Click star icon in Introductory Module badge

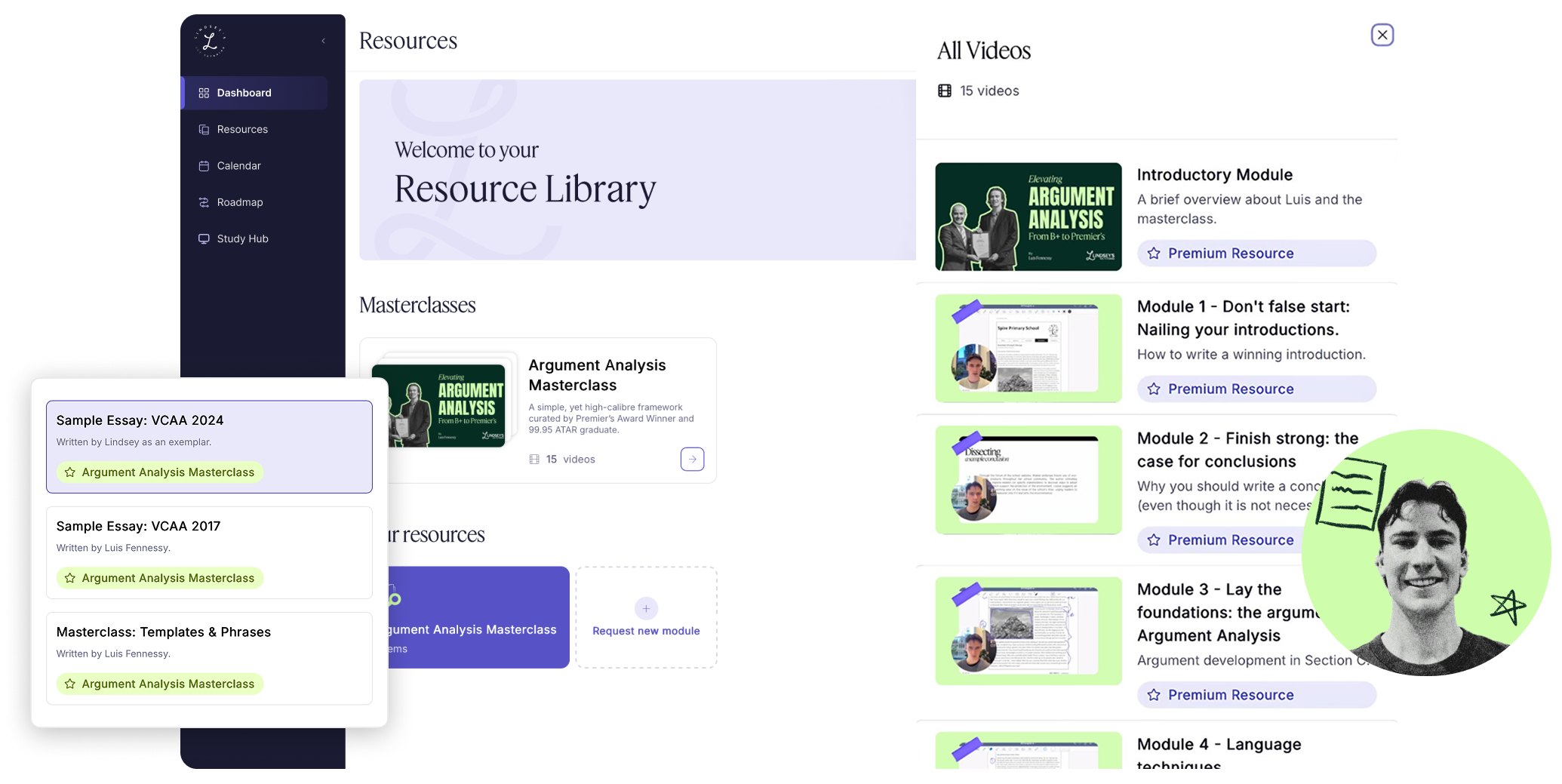[1154, 254]
